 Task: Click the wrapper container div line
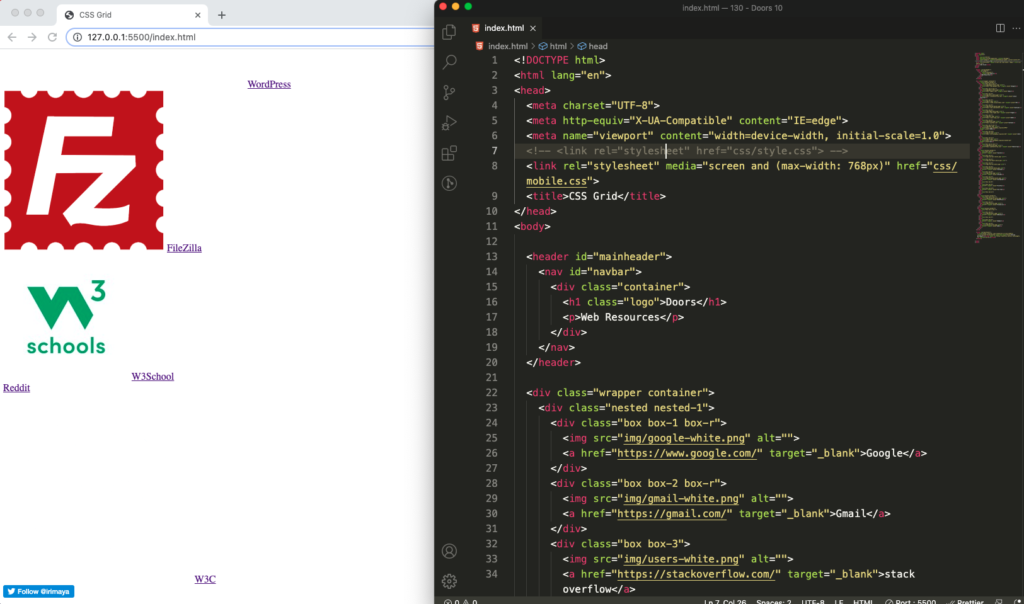click(620, 392)
